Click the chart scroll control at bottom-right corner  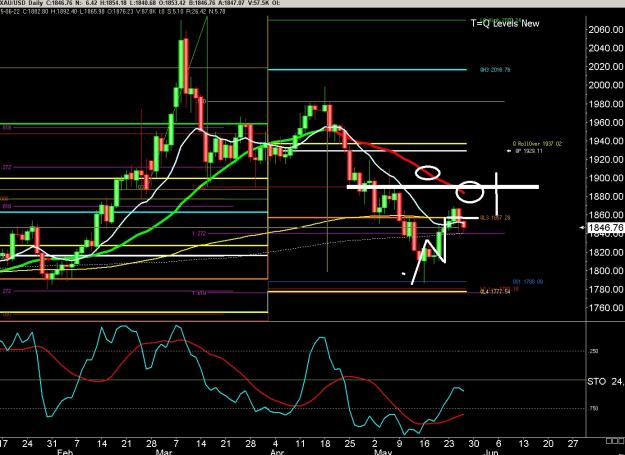point(615,441)
